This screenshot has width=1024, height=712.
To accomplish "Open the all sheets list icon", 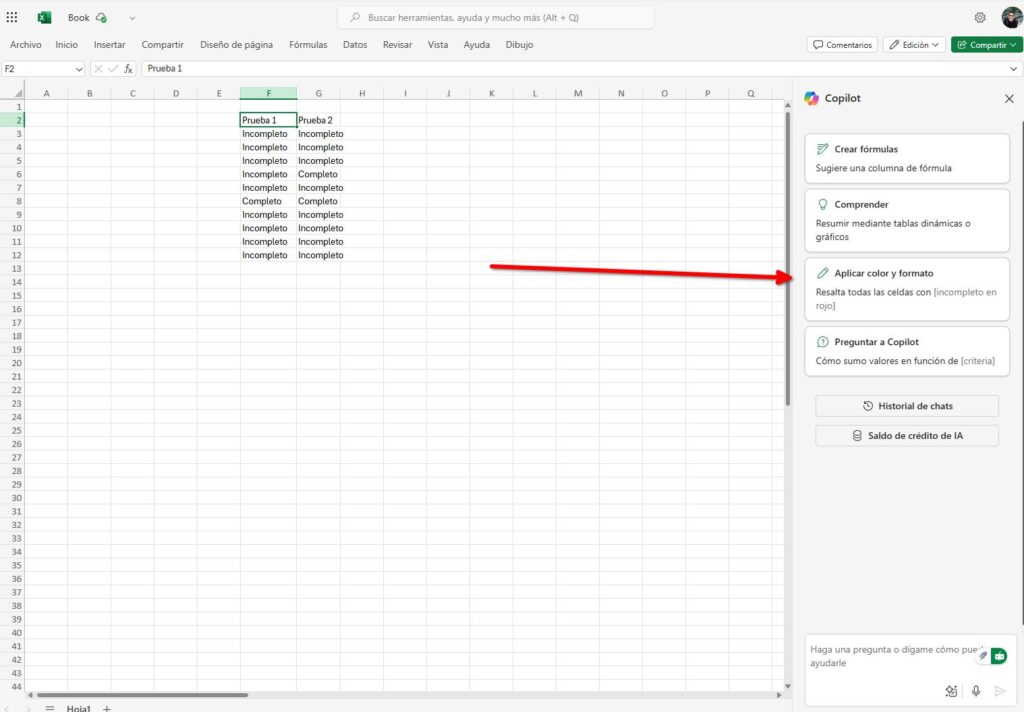I will [50, 708].
